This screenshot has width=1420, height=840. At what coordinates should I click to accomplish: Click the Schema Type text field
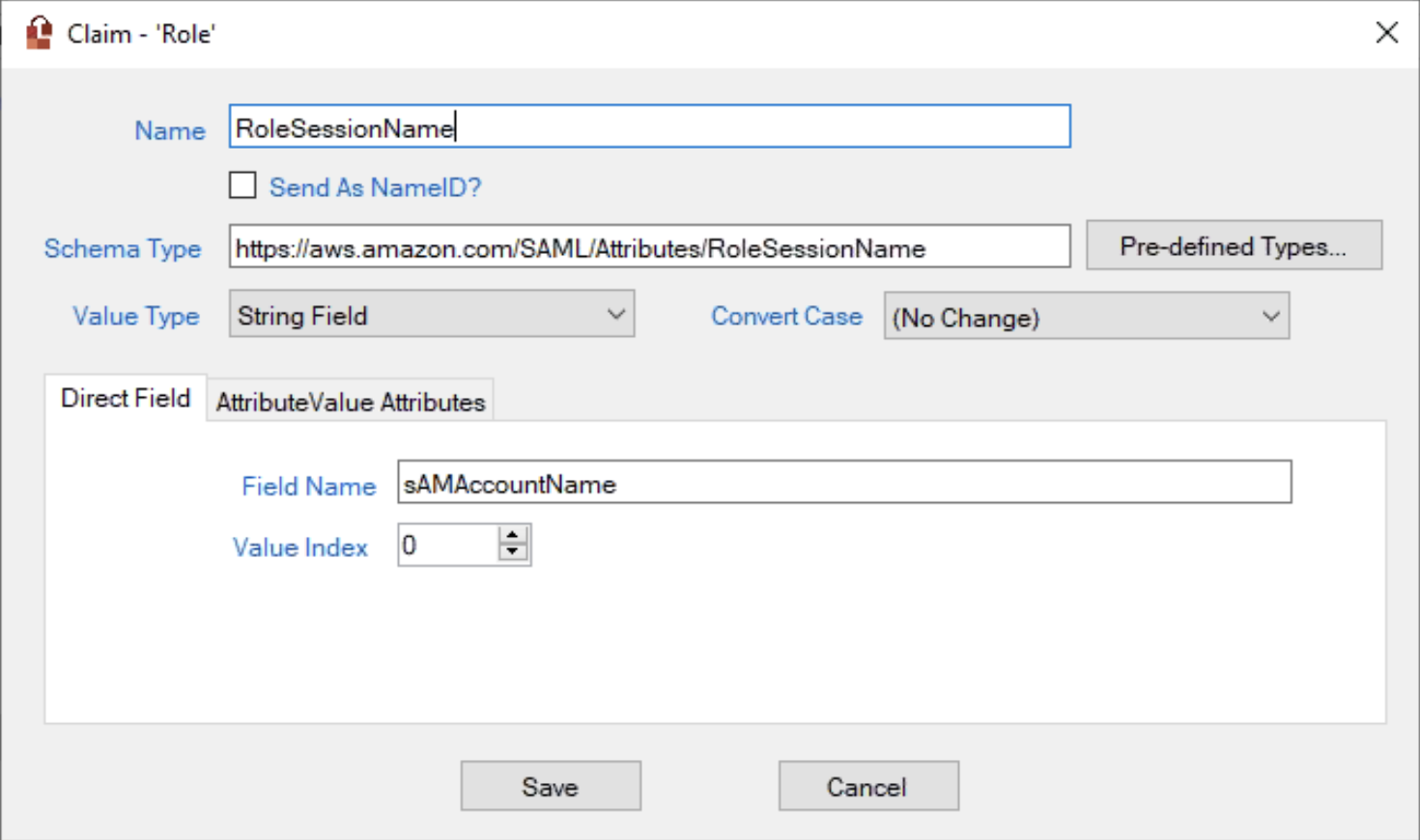pos(649,247)
